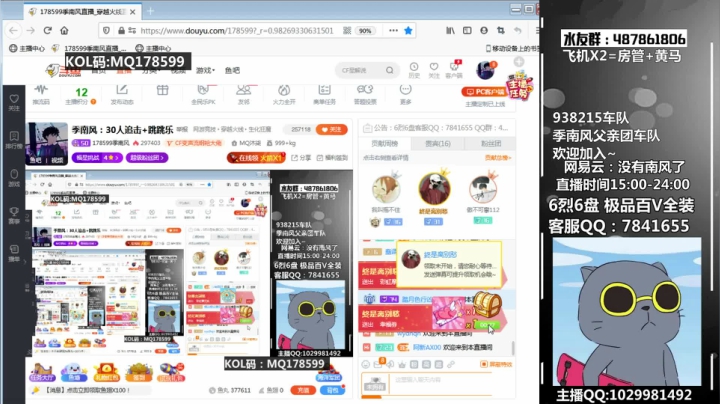Switch to the 粉丝团 tab
720x404 pixels.
490,144
